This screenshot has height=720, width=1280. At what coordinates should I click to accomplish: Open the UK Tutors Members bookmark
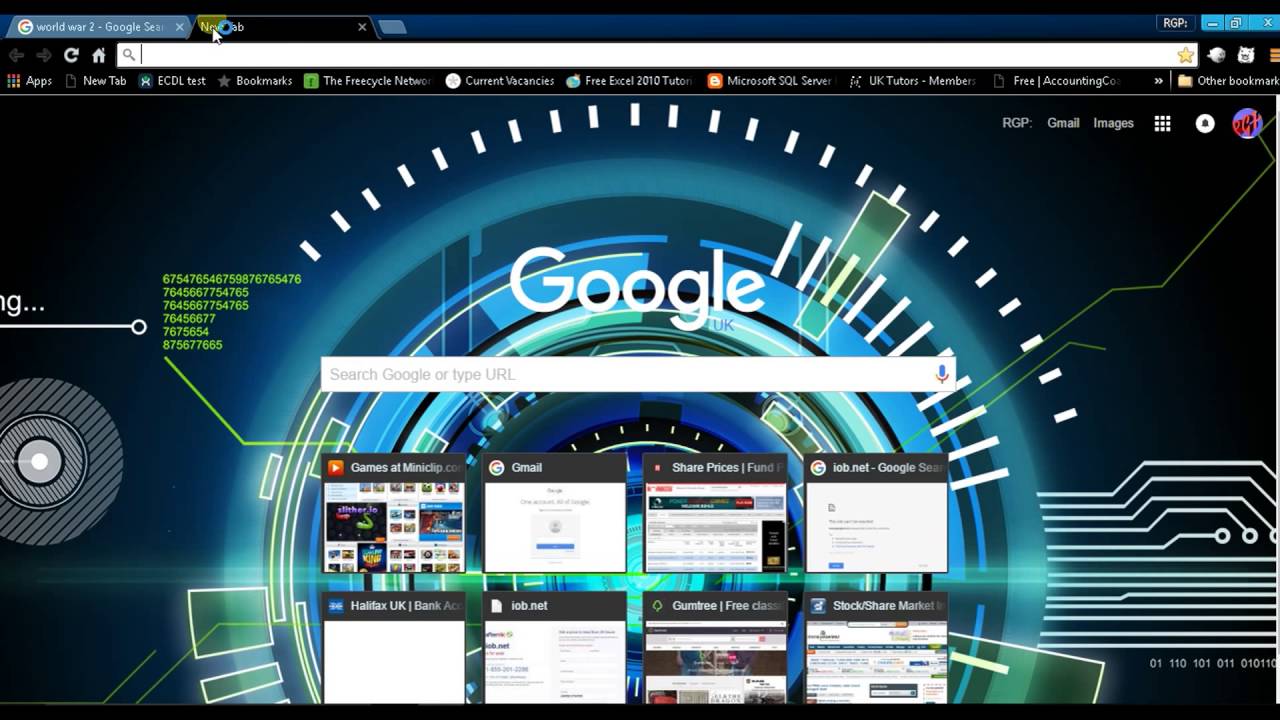[912, 81]
